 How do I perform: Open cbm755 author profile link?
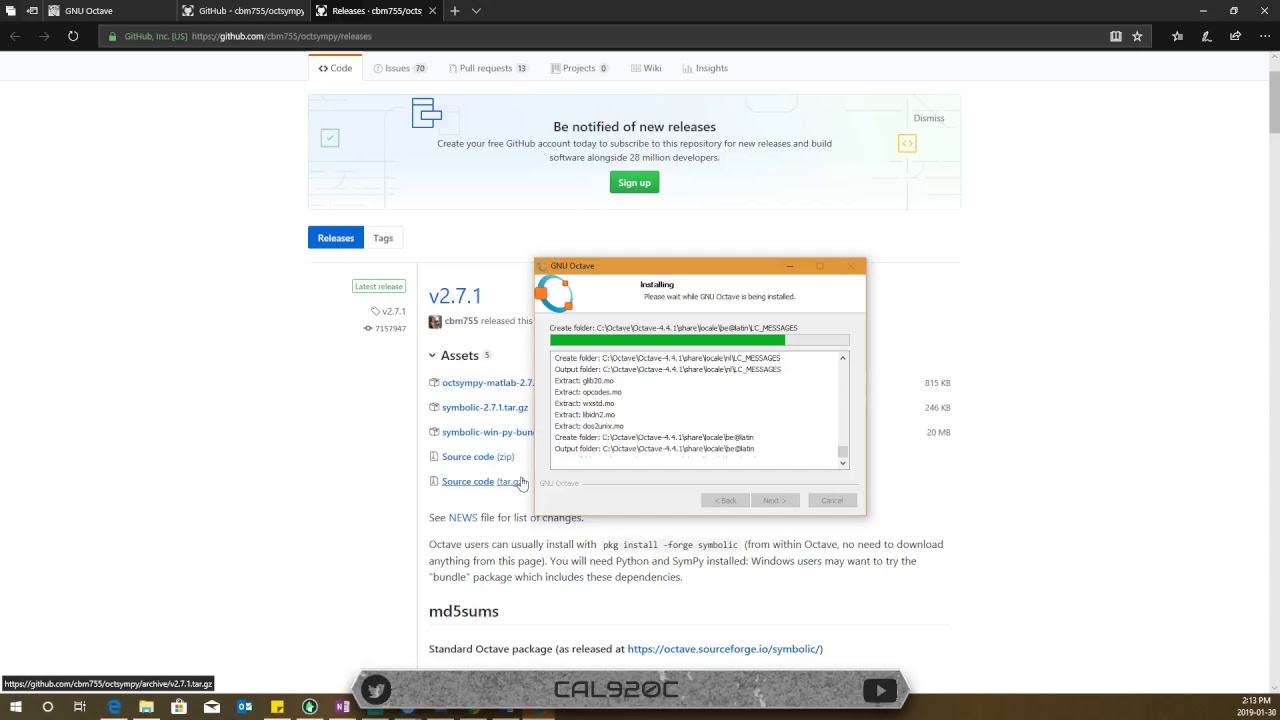(x=461, y=321)
